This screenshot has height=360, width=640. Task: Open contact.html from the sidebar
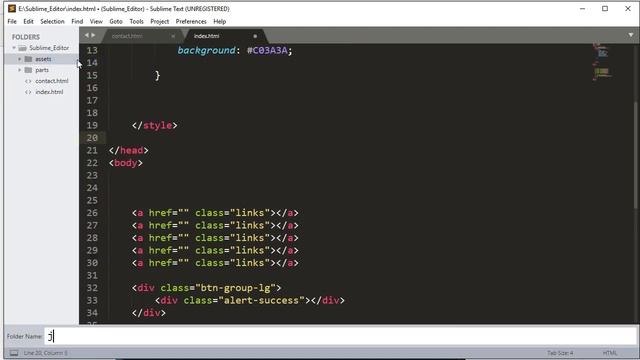point(51,81)
